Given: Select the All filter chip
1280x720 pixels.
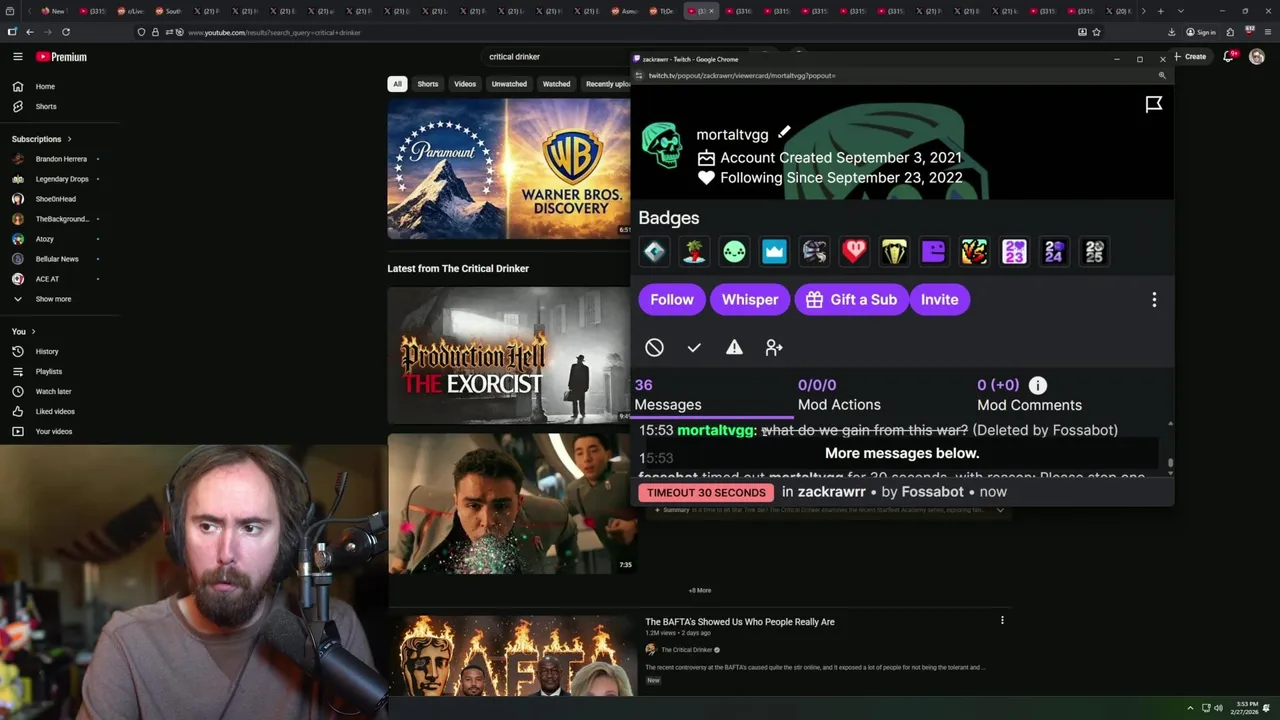Looking at the screenshot, I should click(x=397, y=84).
